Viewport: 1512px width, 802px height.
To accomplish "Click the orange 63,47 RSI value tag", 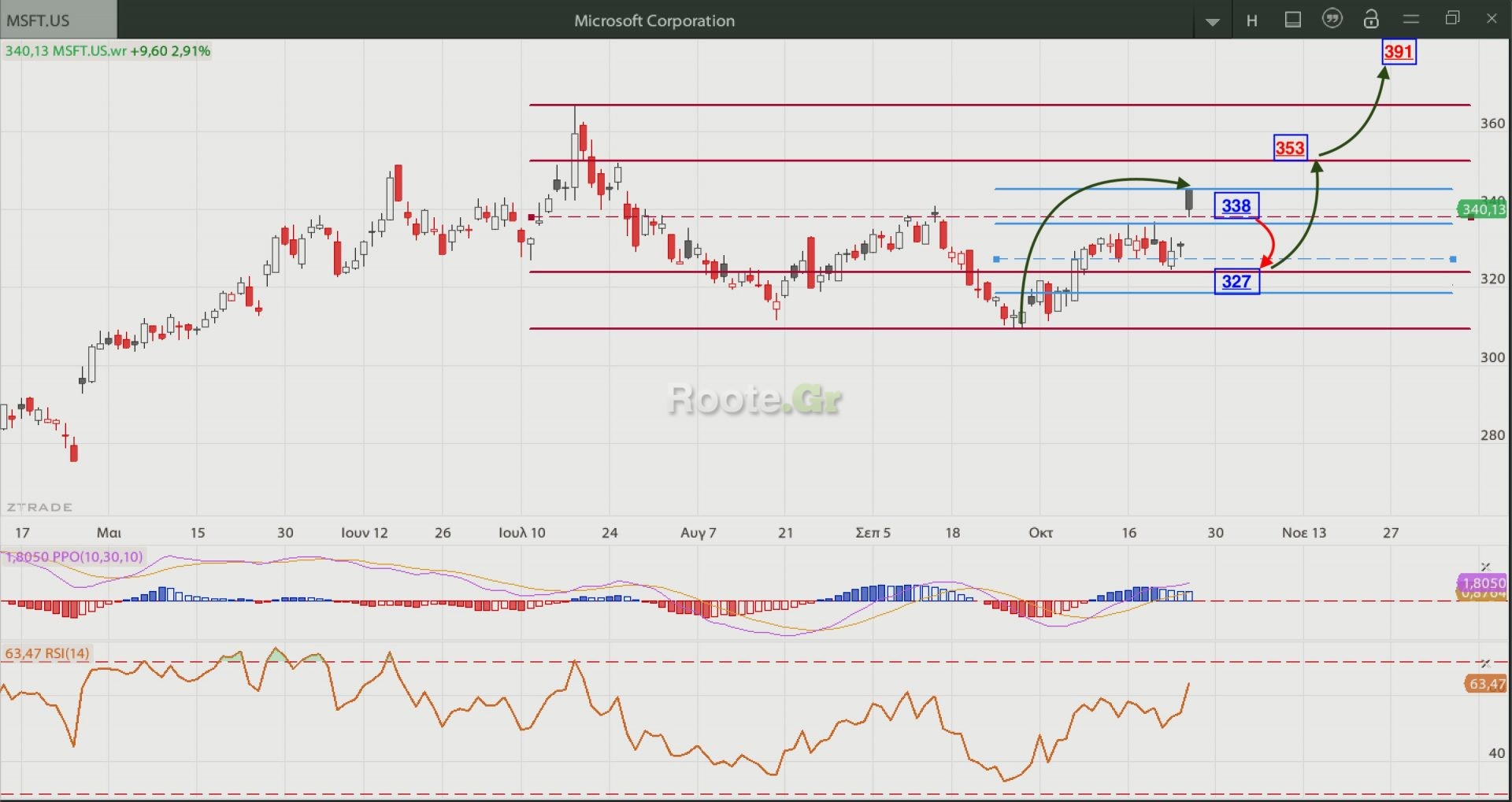I will point(1485,684).
